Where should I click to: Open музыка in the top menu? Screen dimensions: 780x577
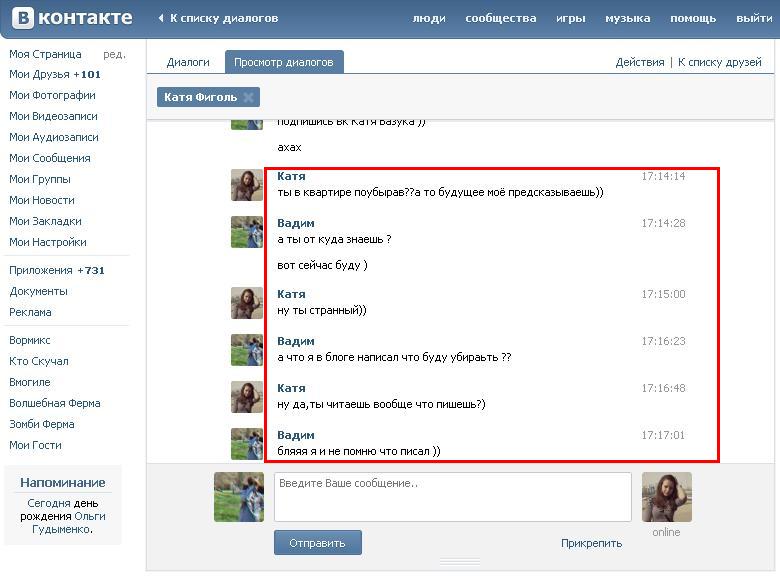[x=627, y=18]
